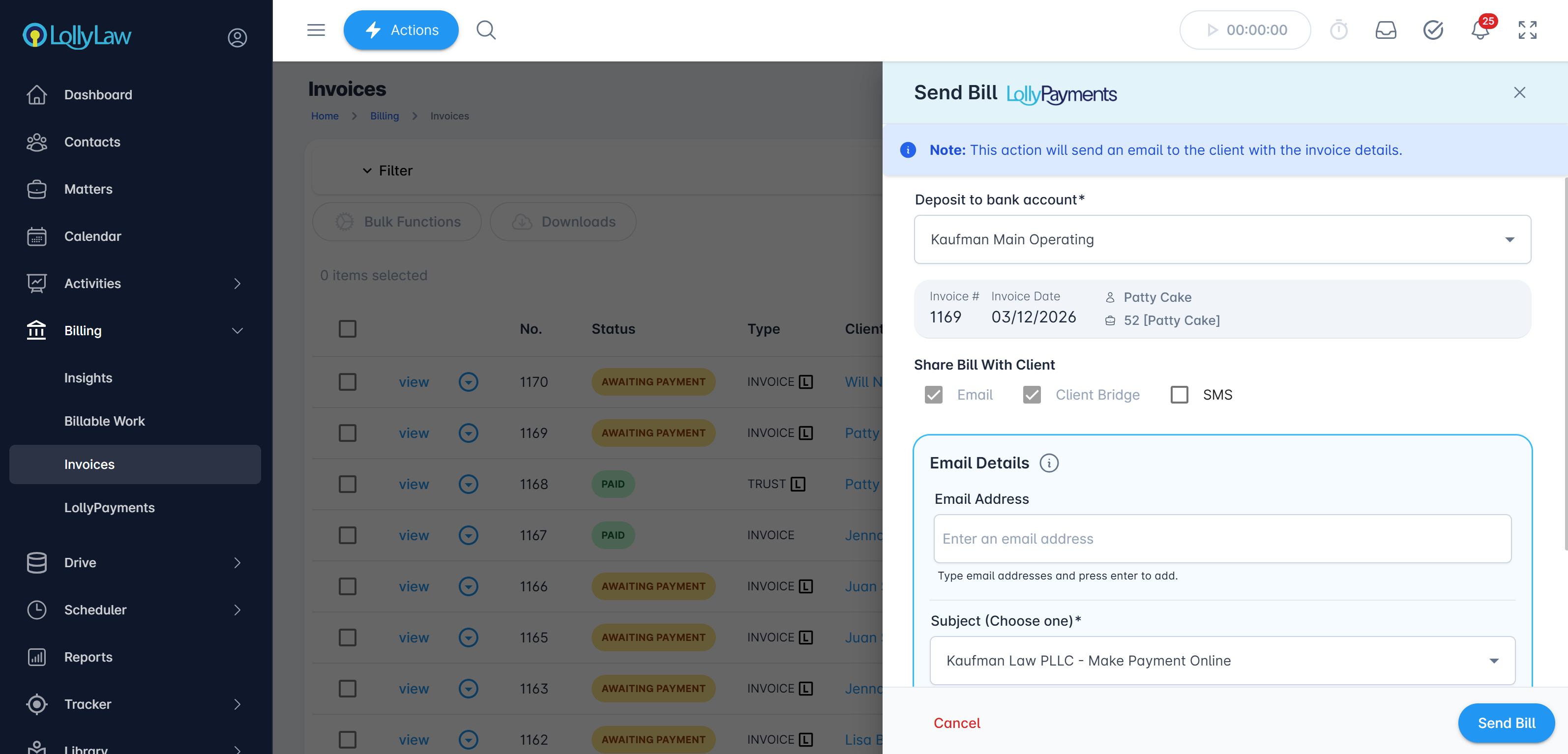Click the email address input field

point(1222,539)
